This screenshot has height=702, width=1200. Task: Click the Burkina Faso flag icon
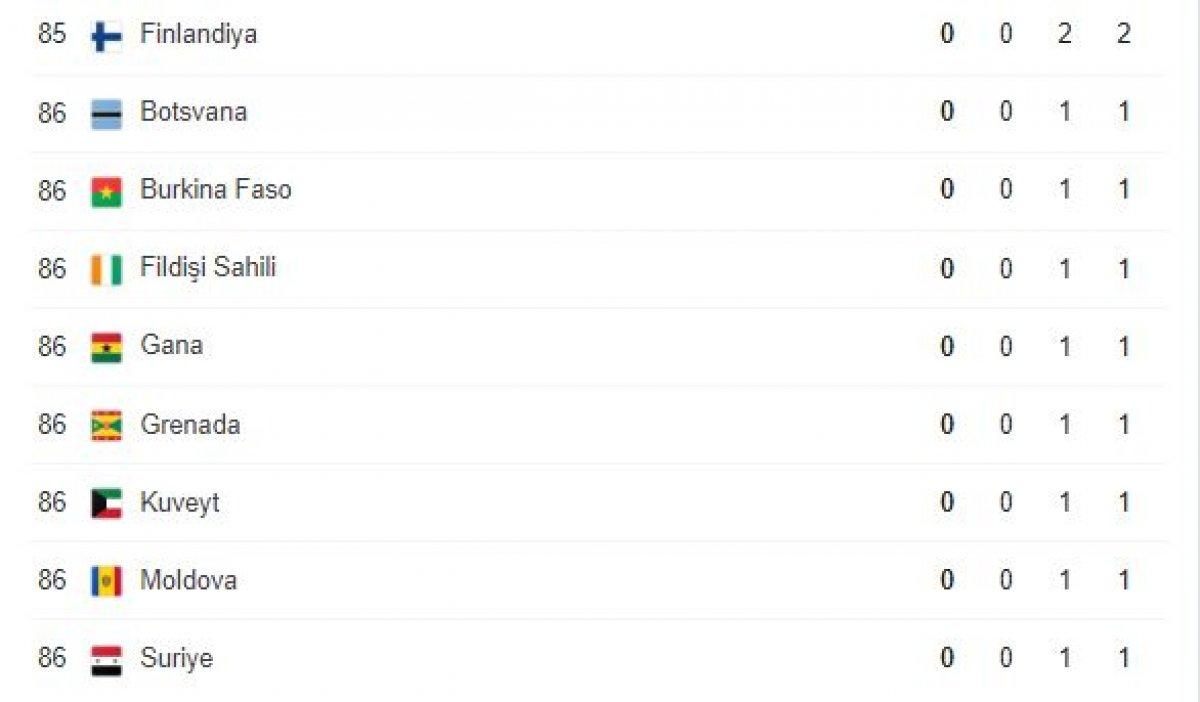(x=106, y=192)
